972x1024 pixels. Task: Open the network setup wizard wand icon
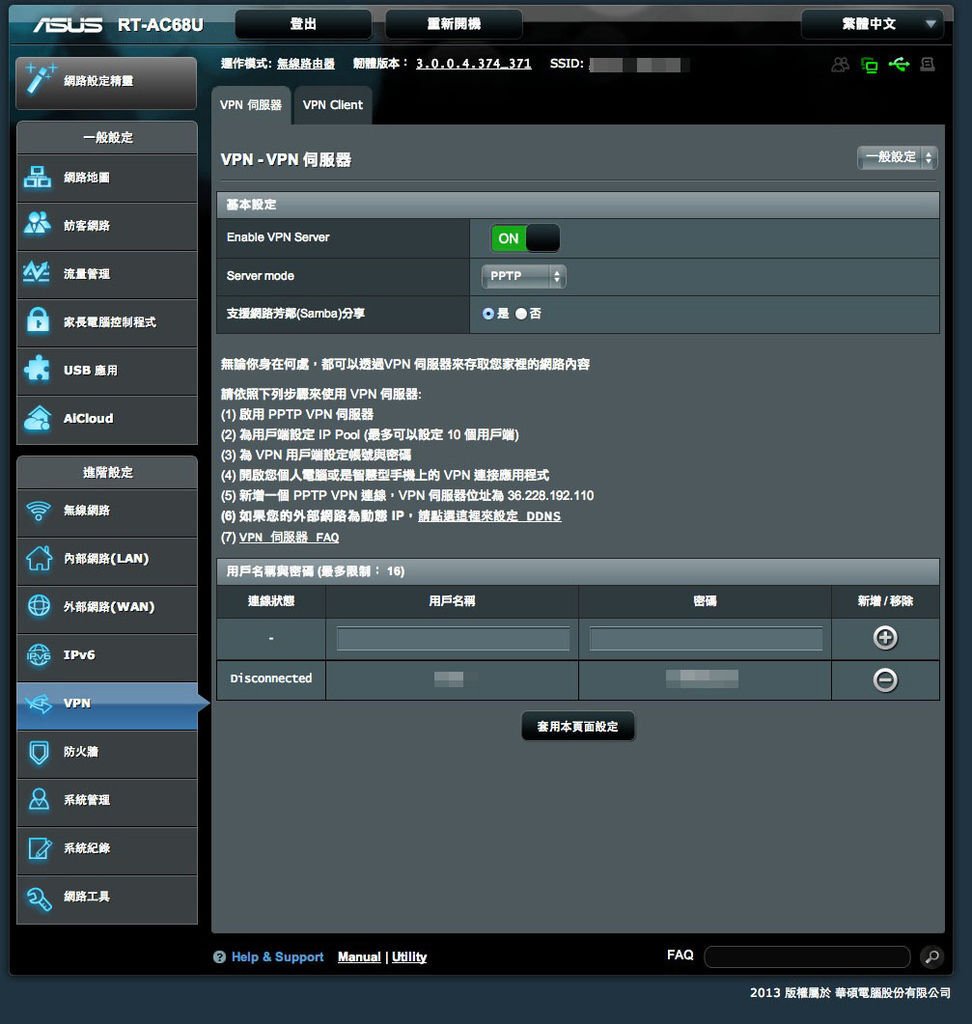40,79
